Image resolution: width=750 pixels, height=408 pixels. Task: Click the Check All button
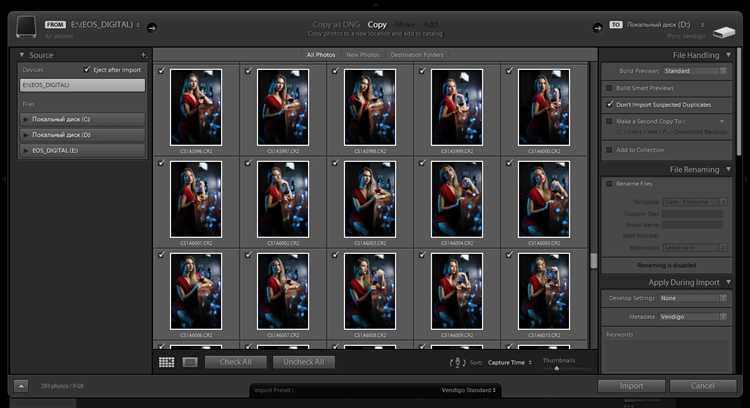(x=236, y=362)
